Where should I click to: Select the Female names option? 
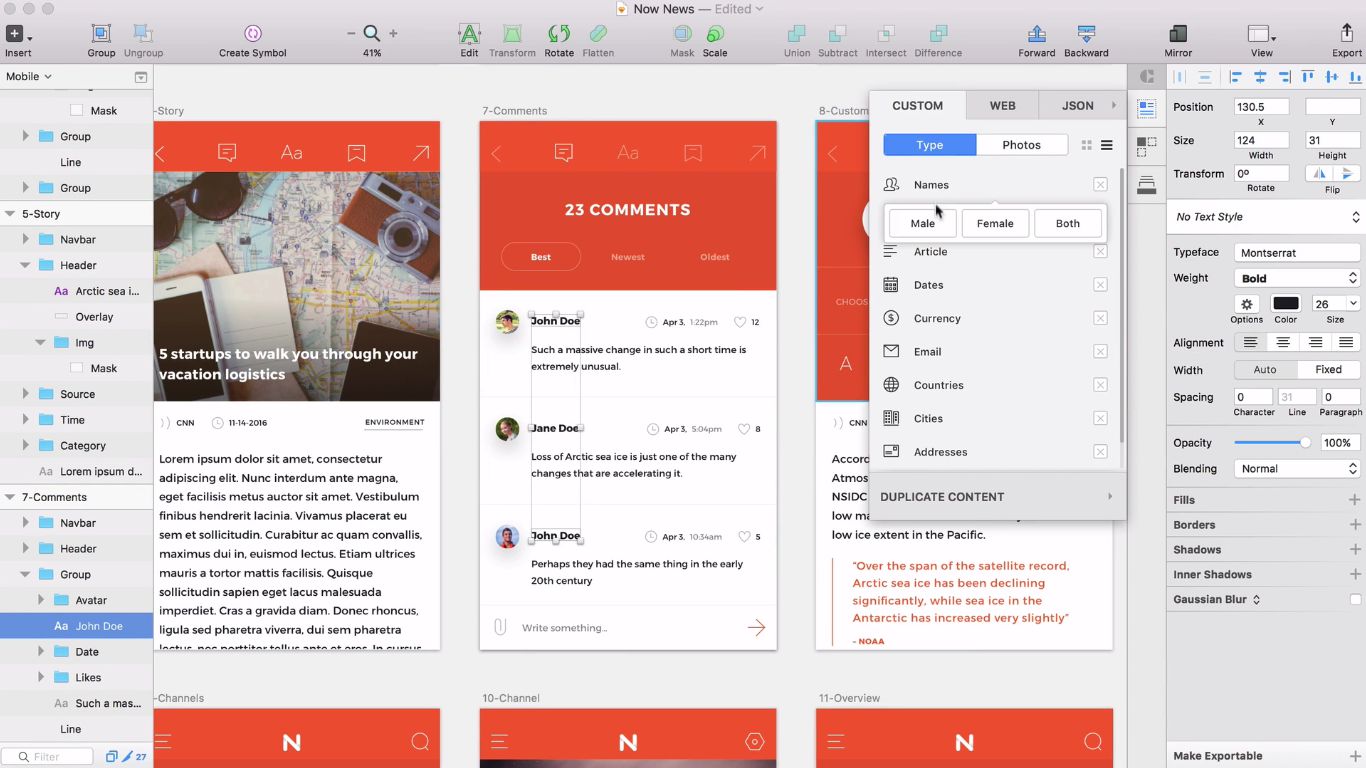[995, 224]
